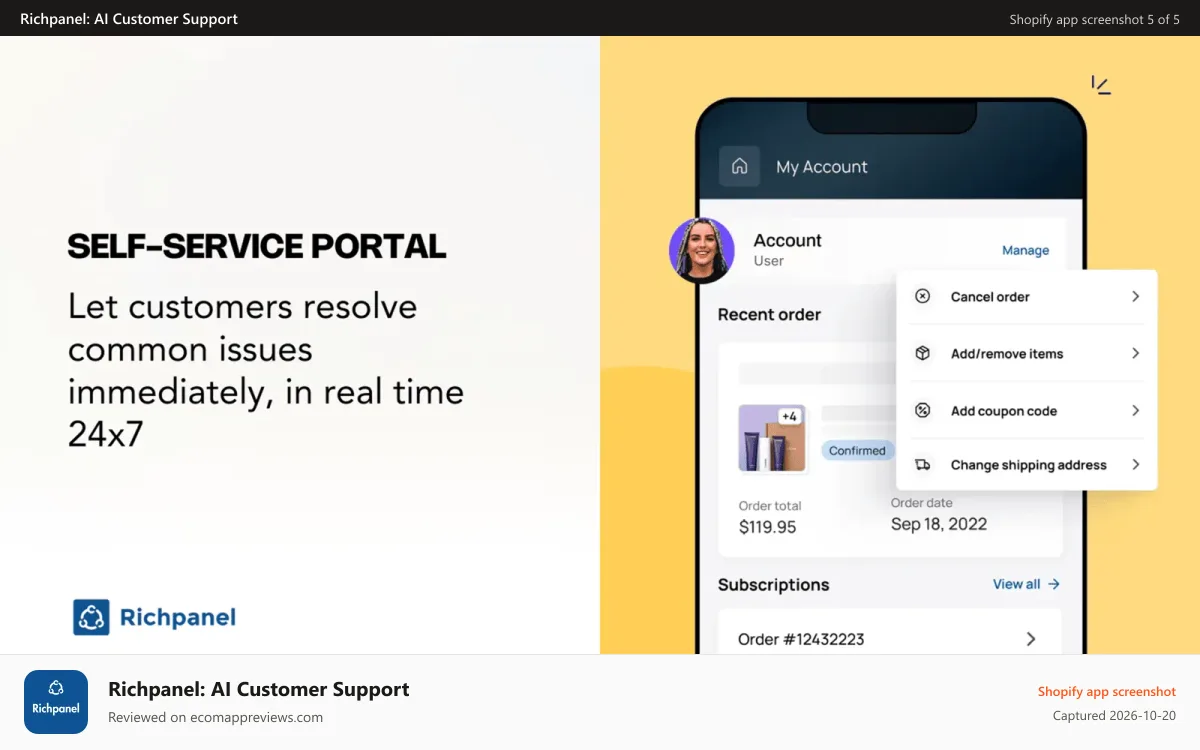Click the Confirmed order status badge
The height and width of the screenshot is (750, 1200).
pyautogui.click(x=857, y=450)
